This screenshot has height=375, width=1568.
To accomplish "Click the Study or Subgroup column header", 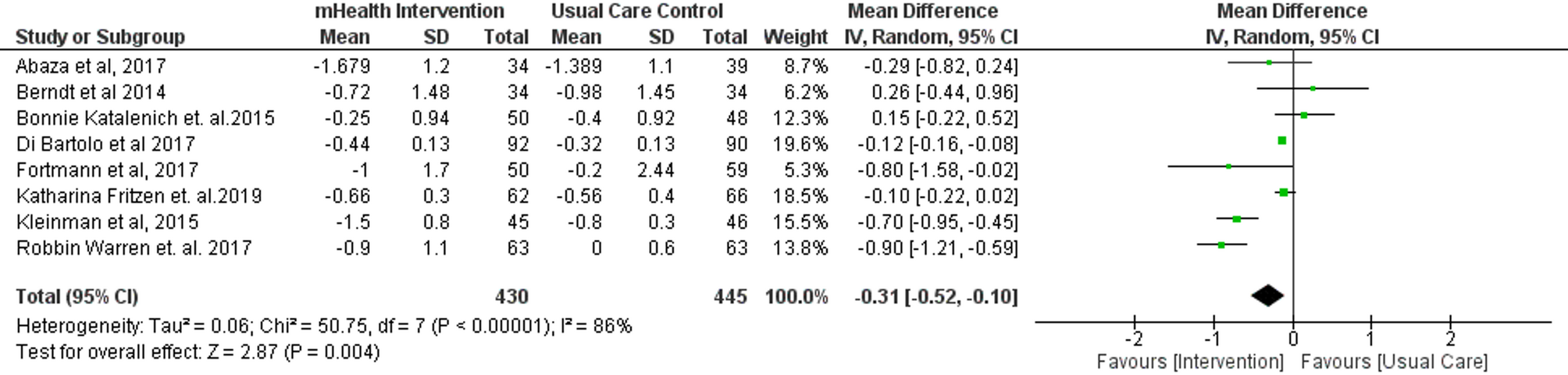I will [100, 37].
